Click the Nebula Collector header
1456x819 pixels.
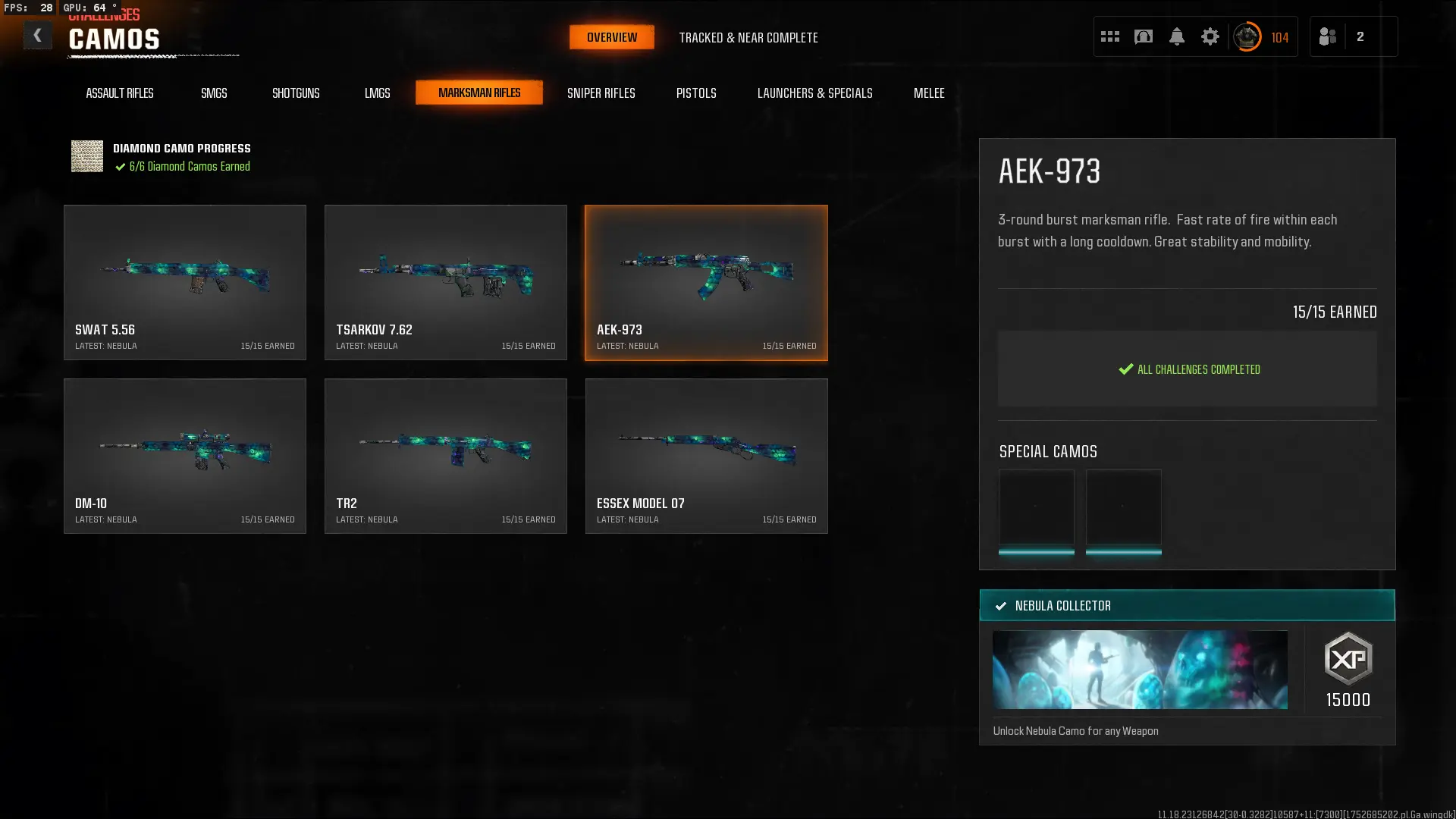point(1187,605)
